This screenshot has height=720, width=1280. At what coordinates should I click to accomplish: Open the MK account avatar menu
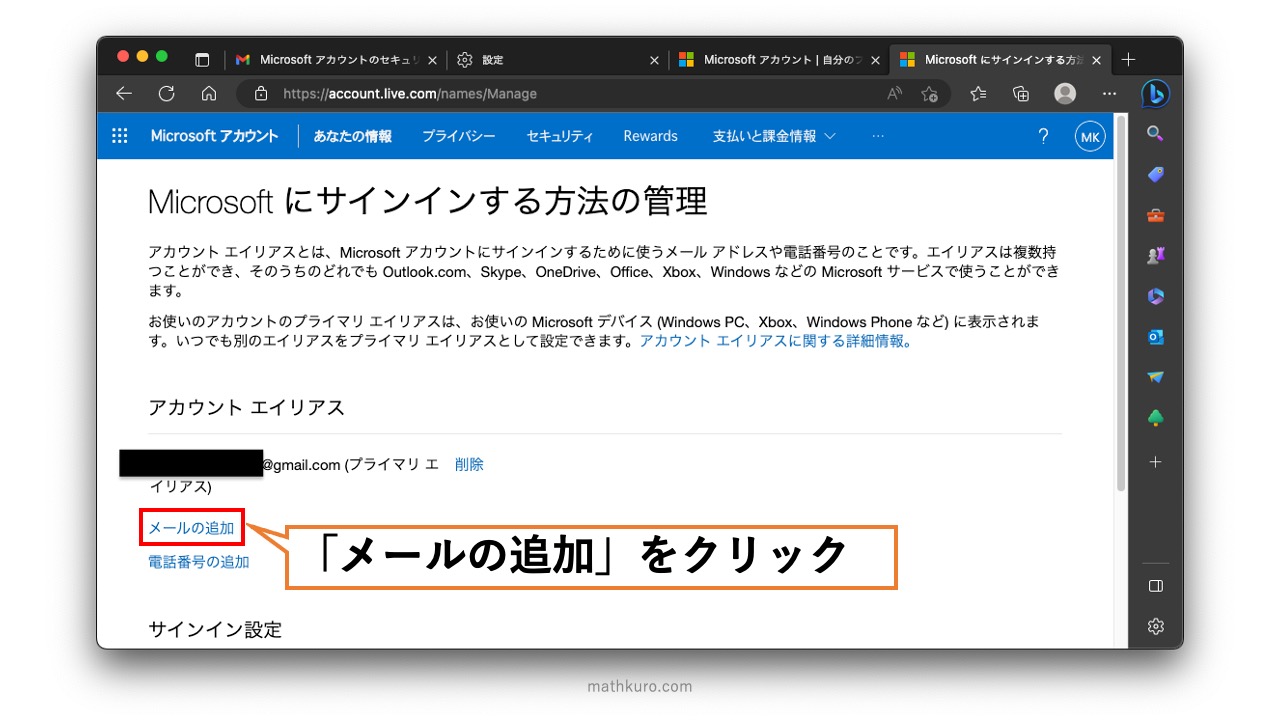click(x=1090, y=136)
